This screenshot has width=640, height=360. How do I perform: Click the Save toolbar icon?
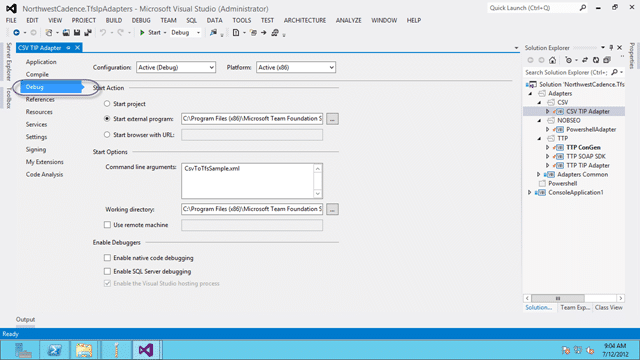click(x=77, y=33)
